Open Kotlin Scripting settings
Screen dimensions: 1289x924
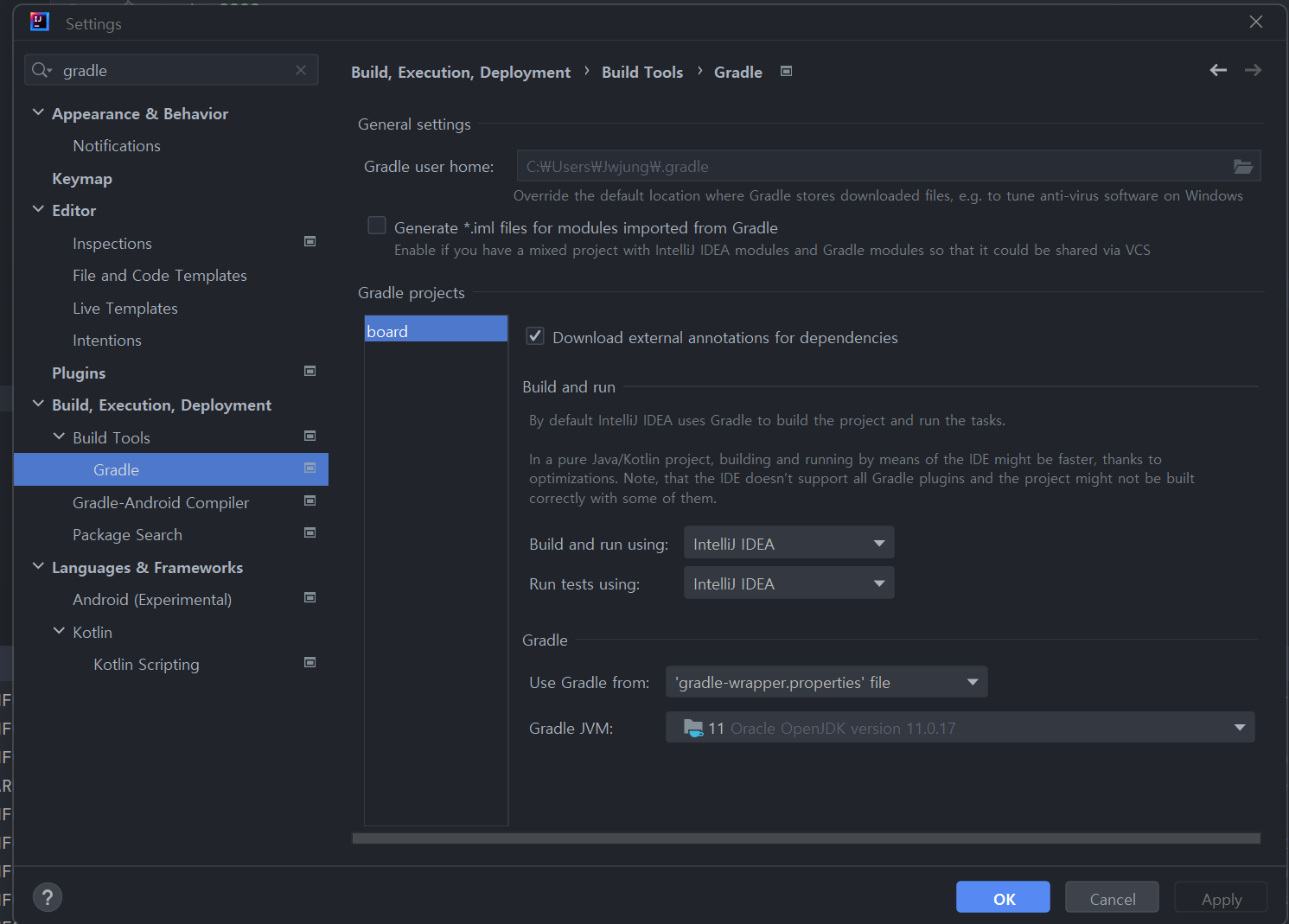point(146,665)
